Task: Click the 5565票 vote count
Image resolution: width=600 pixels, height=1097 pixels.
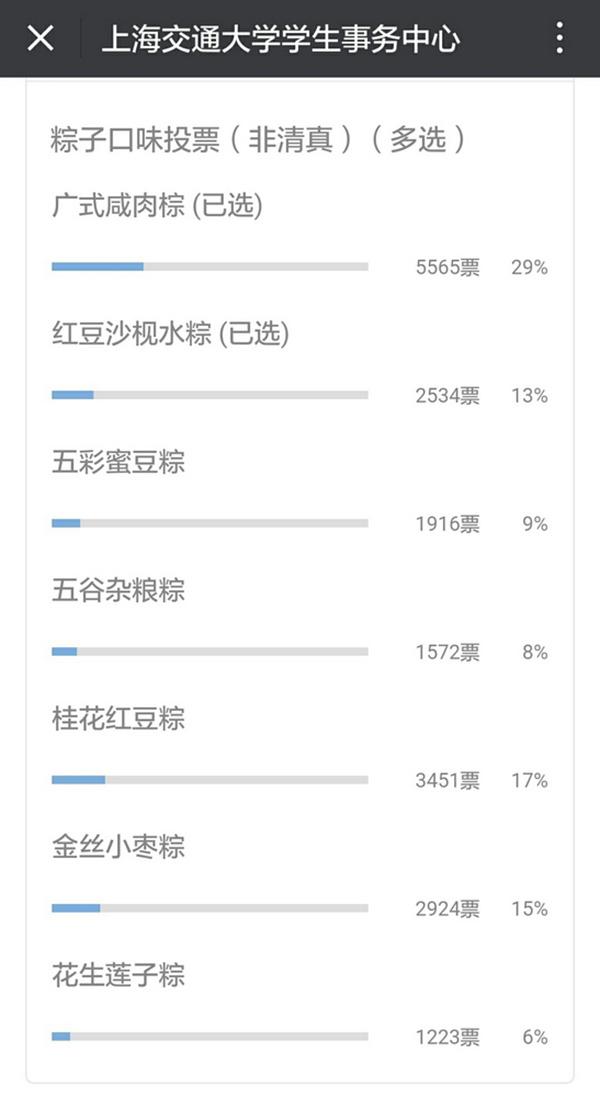Action: tap(447, 267)
